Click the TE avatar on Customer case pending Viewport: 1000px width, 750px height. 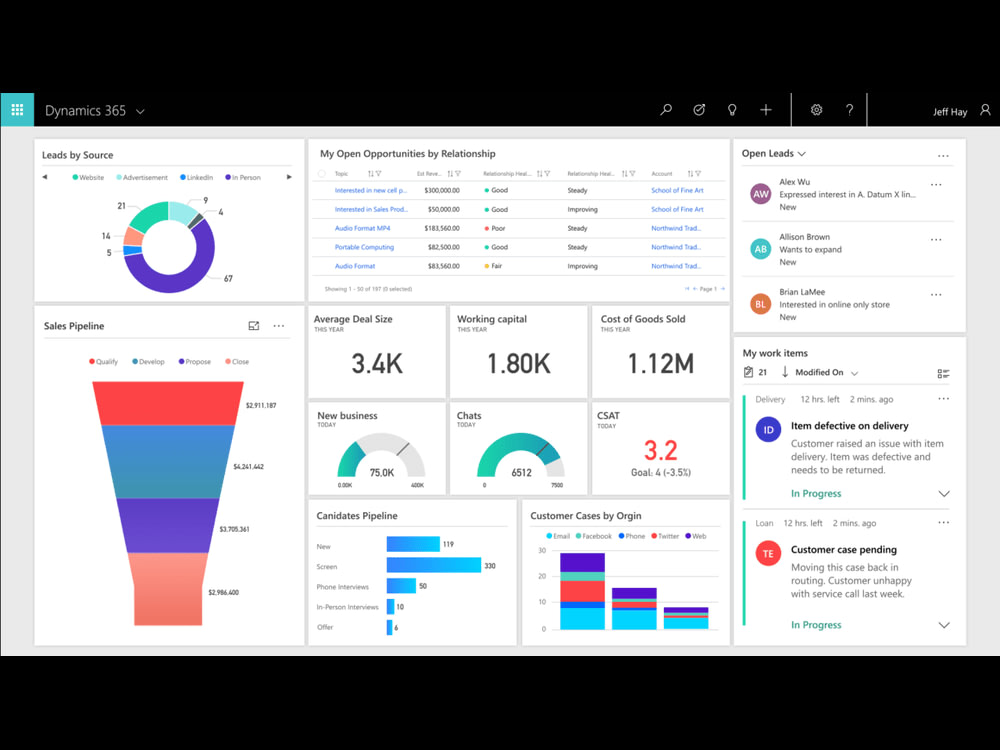pyautogui.click(x=768, y=554)
